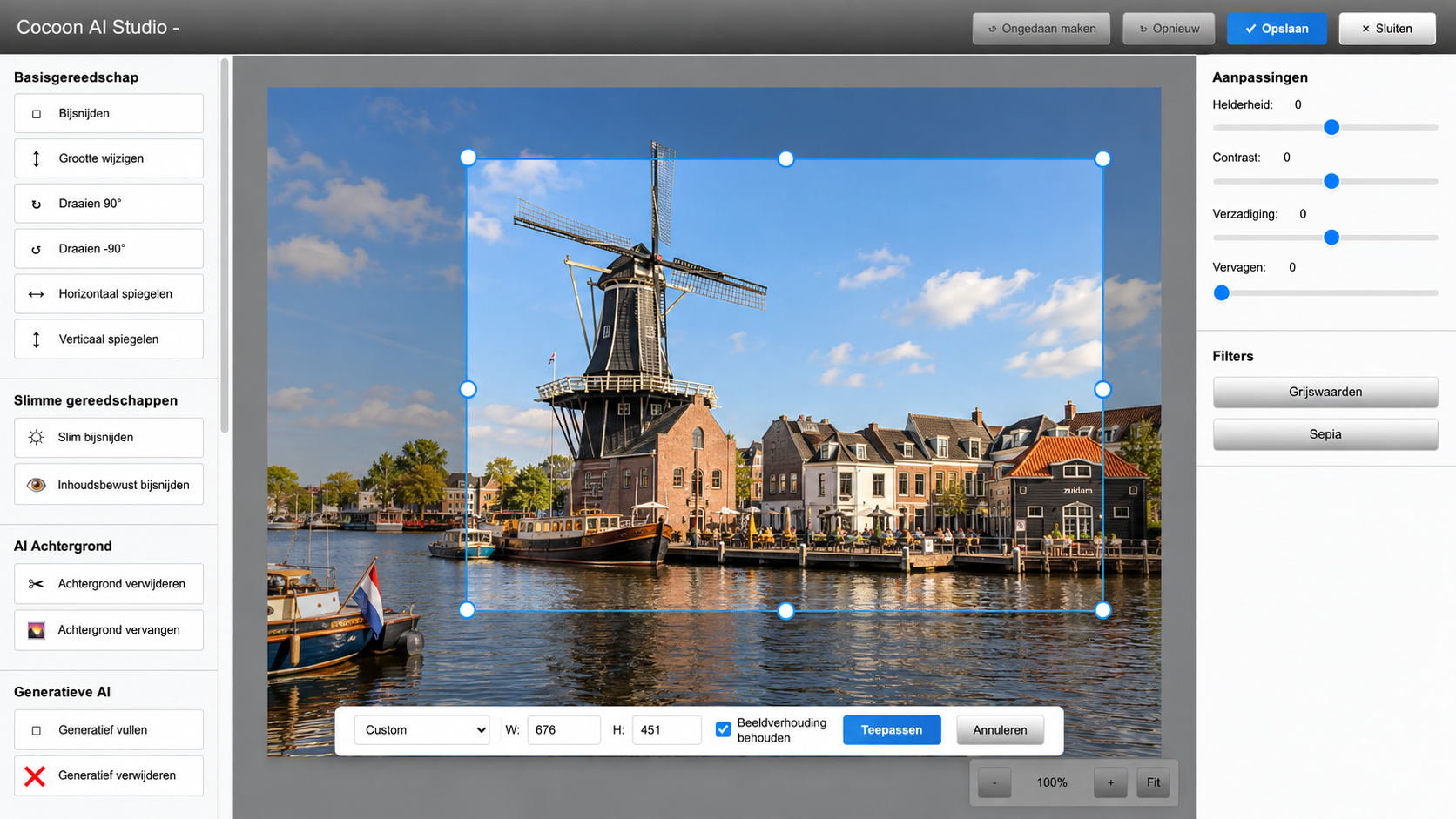Cancel crop with Annuleren
1456x819 pixels.
[x=1000, y=730]
